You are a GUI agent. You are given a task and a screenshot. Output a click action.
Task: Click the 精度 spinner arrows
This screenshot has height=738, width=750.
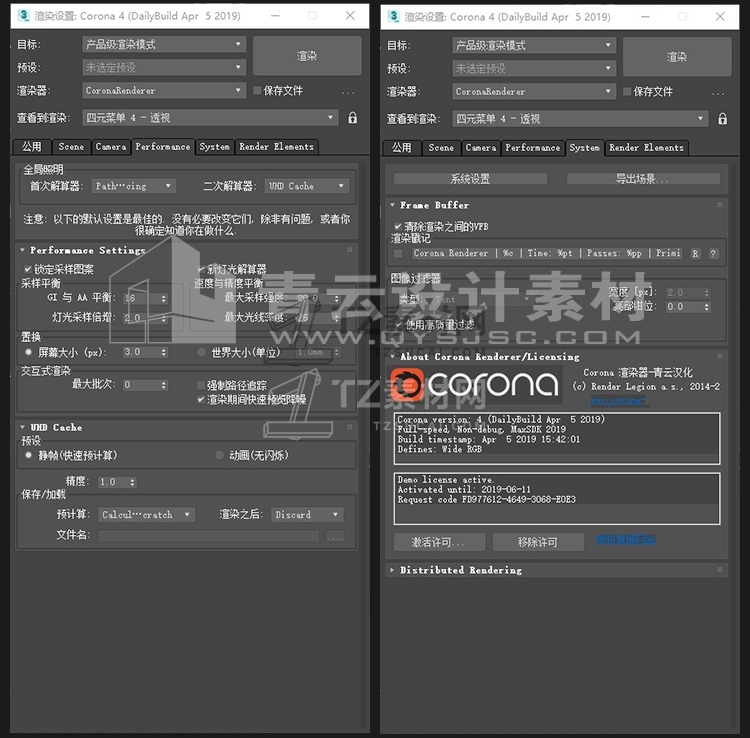point(132,482)
